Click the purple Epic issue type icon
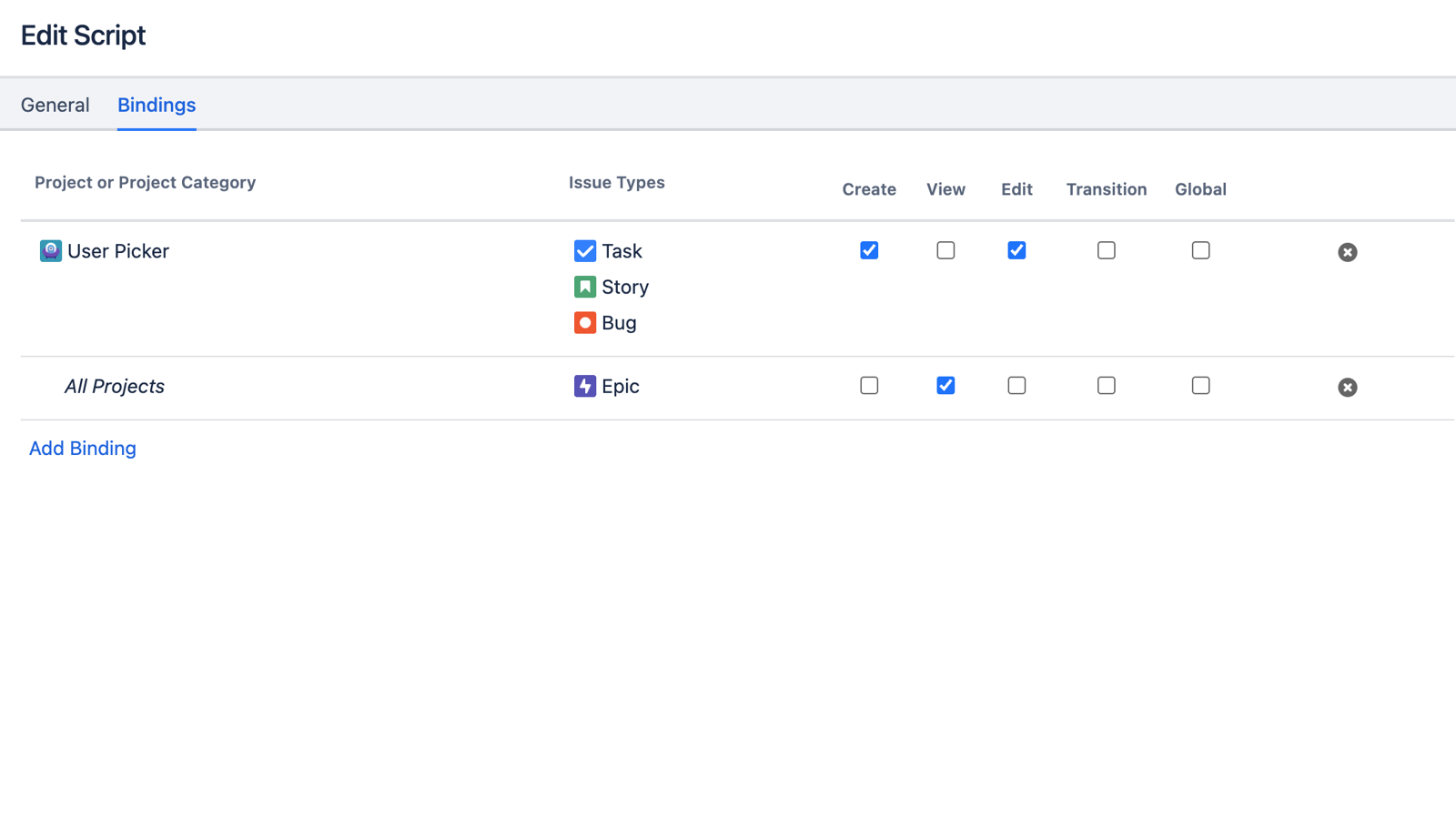1456x819 pixels. click(585, 386)
